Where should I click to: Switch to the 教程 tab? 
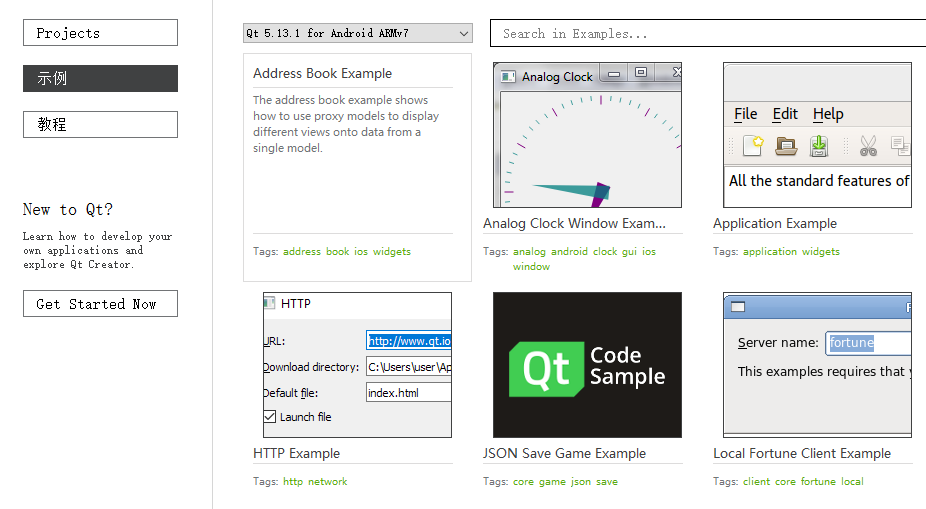pos(100,124)
